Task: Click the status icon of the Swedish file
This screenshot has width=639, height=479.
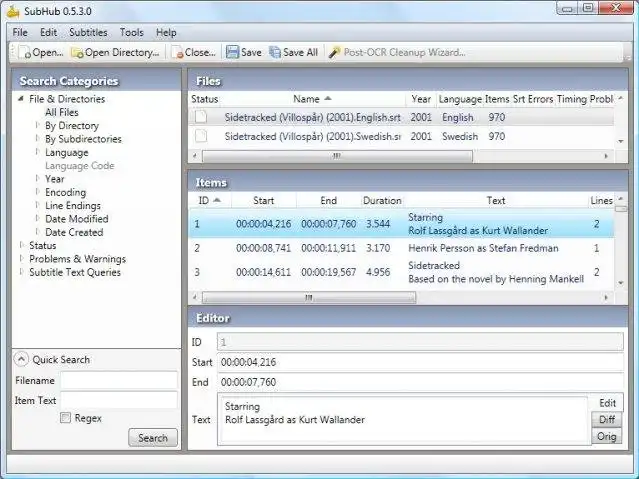Action: click(x=201, y=136)
